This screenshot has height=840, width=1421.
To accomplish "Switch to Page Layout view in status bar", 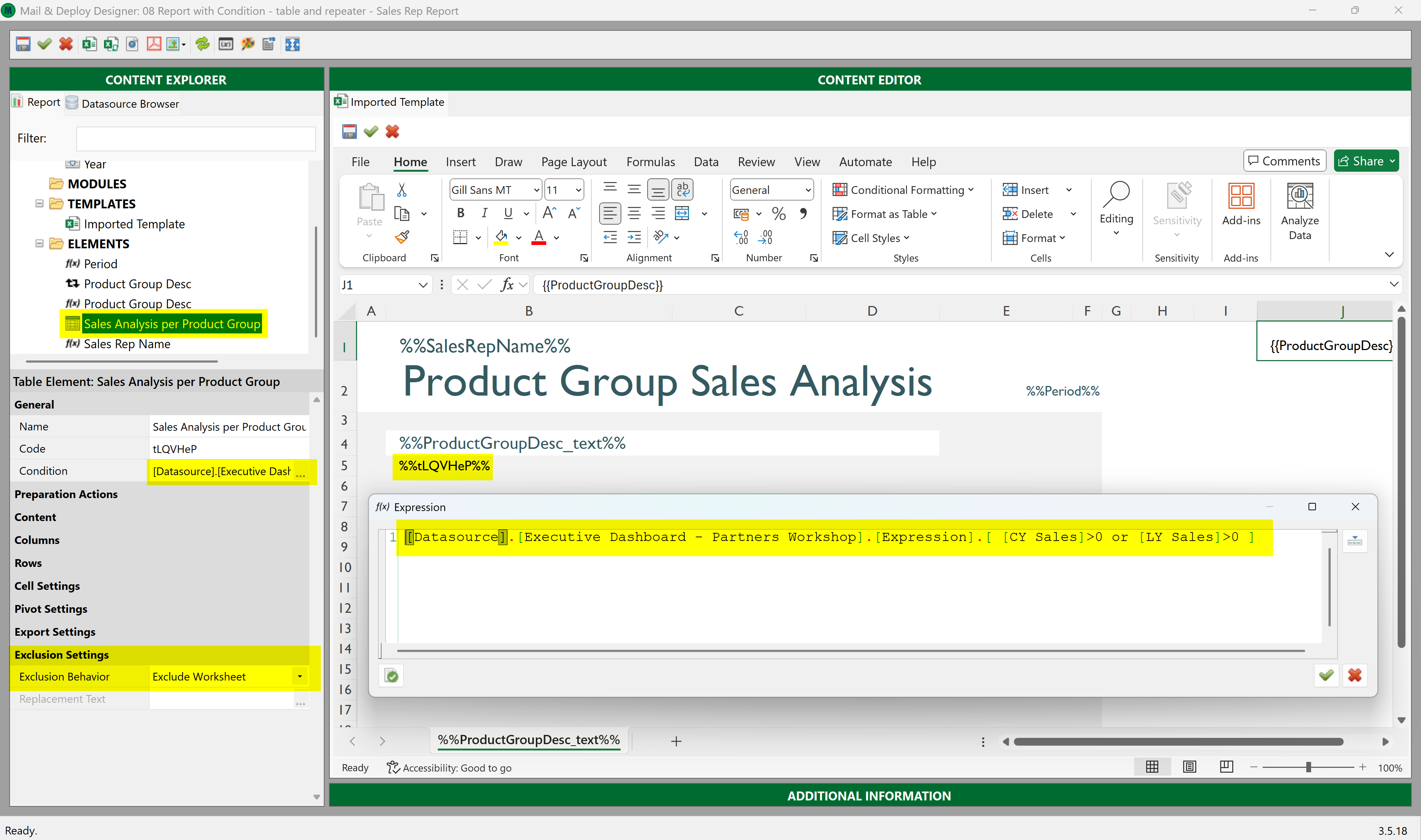I will pyautogui.click(x=1190, y=767).
